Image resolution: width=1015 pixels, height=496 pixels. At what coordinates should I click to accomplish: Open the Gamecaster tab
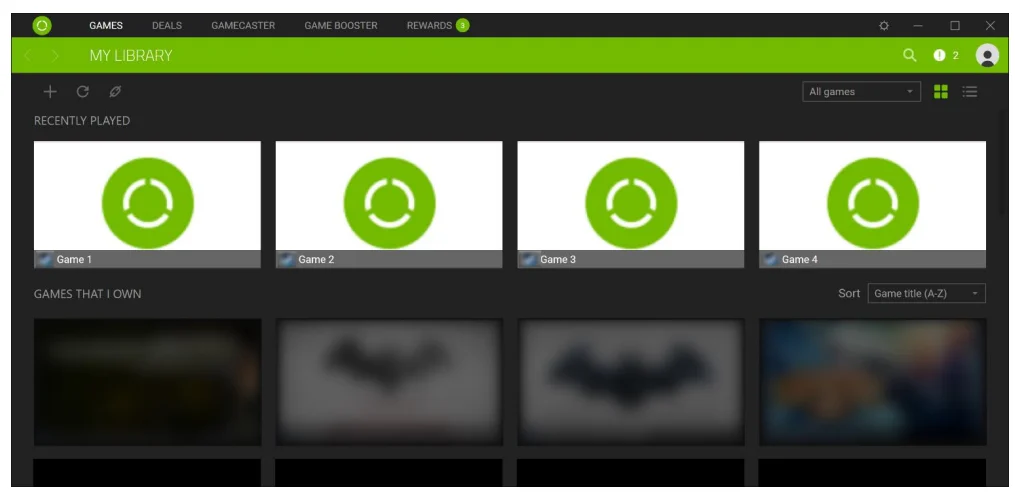(243, 26)
